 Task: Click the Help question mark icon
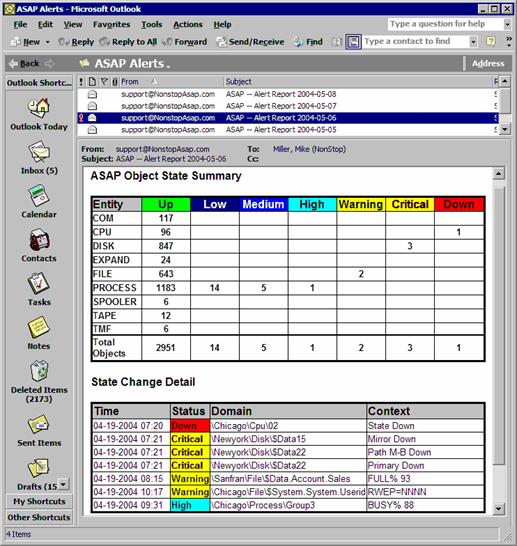(x=491, y=42)
